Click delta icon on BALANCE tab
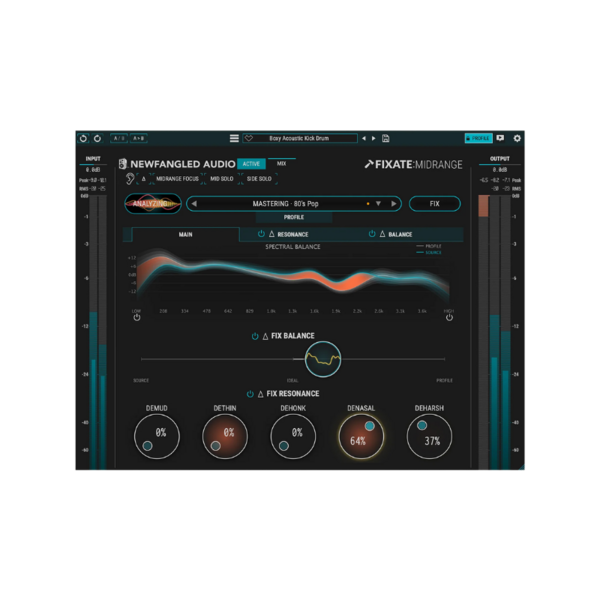This screenshot has width=600, height=600. pos(382,234)
